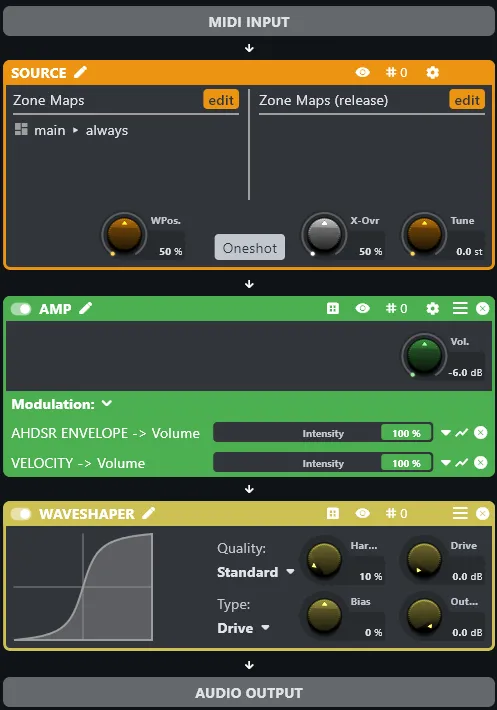Toggle the SOURCE module eye icon
Viewport: 497px width, 710px height.
point(363,72)
